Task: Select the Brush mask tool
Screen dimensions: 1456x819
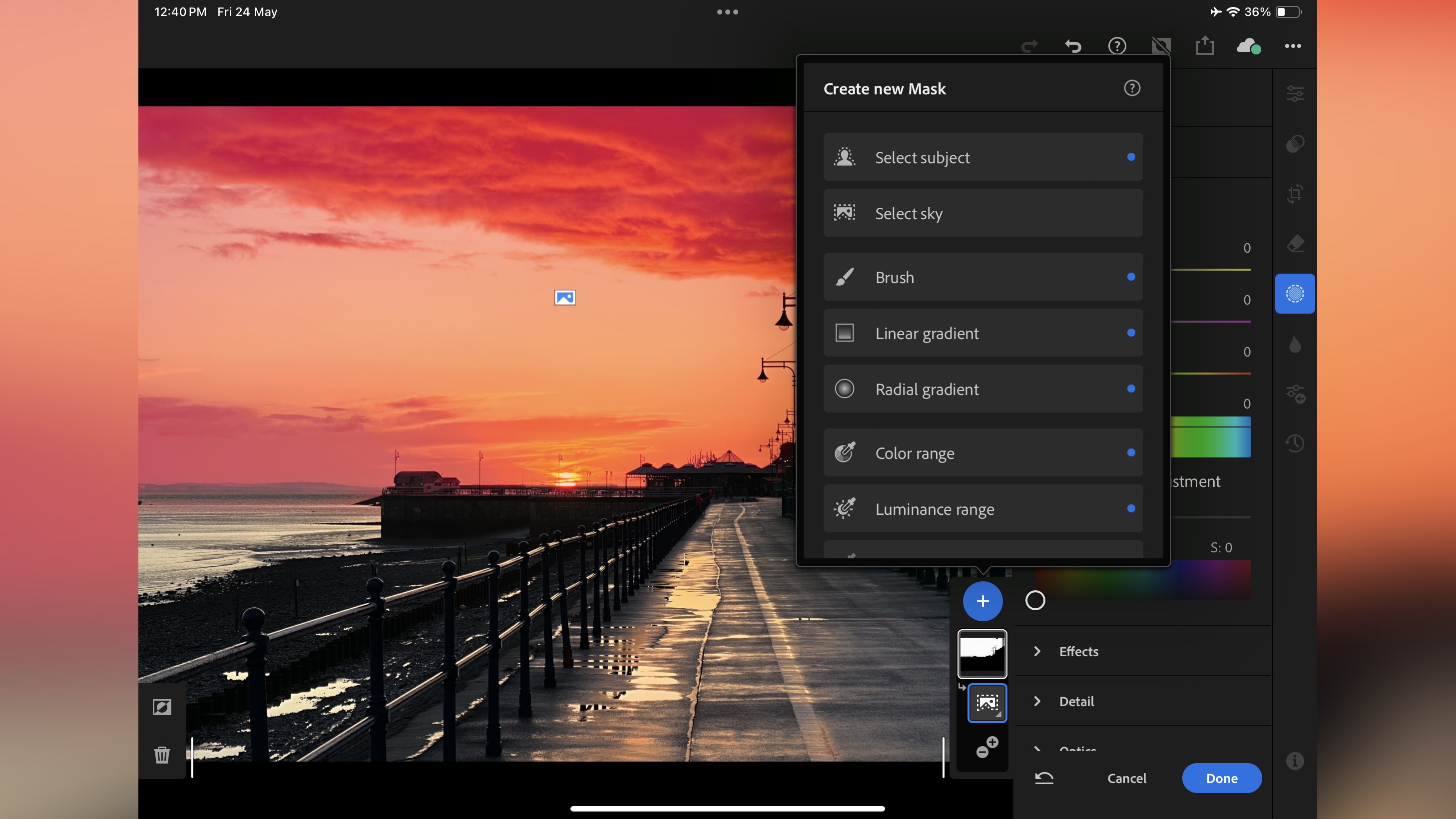Action: coord(983,277)
